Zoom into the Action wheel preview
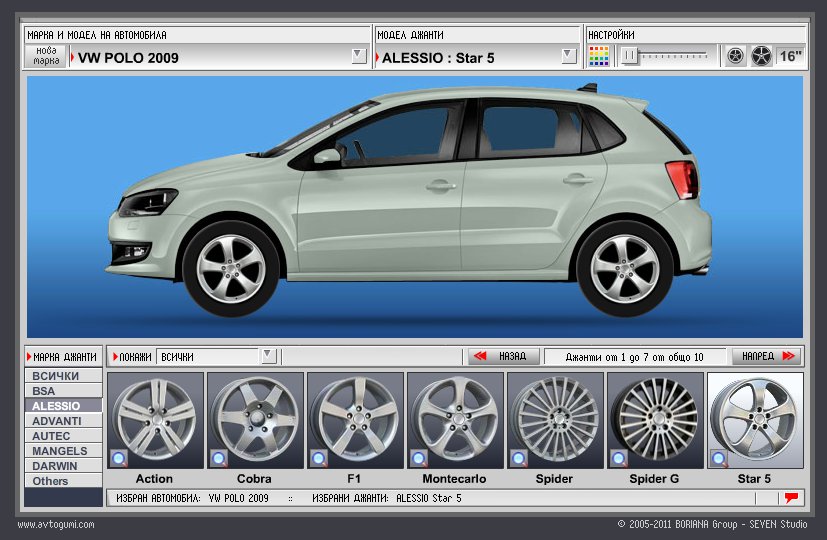This screenshot has width=827, height=540. (x=119, y=458)
